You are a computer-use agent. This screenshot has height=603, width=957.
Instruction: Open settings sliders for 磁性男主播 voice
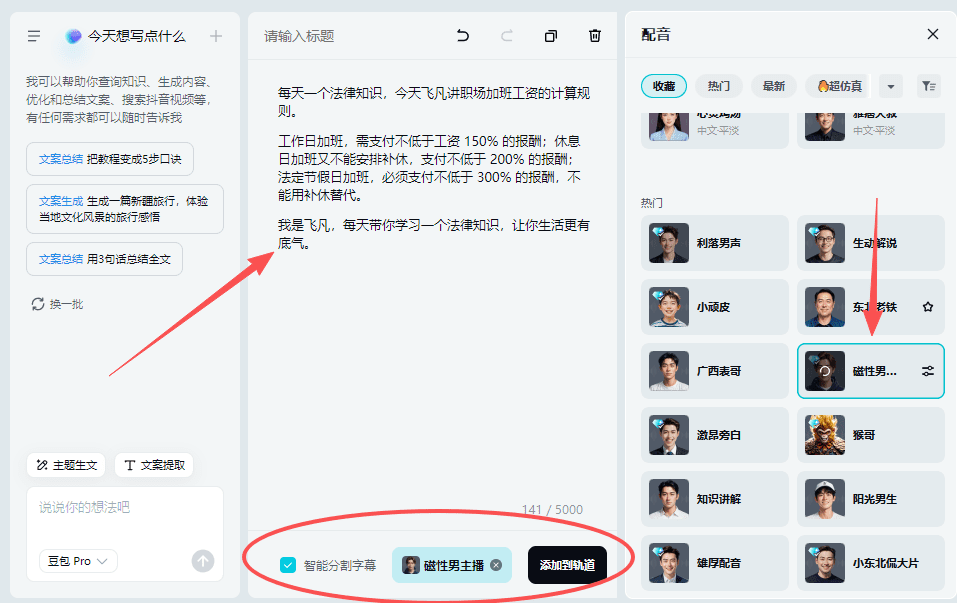(928, 371)
